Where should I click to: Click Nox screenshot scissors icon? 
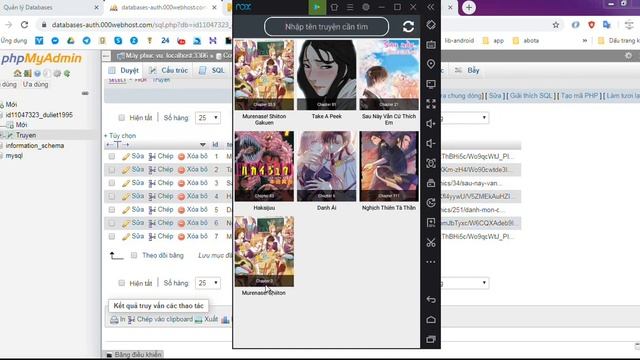[x=431, y=242]
